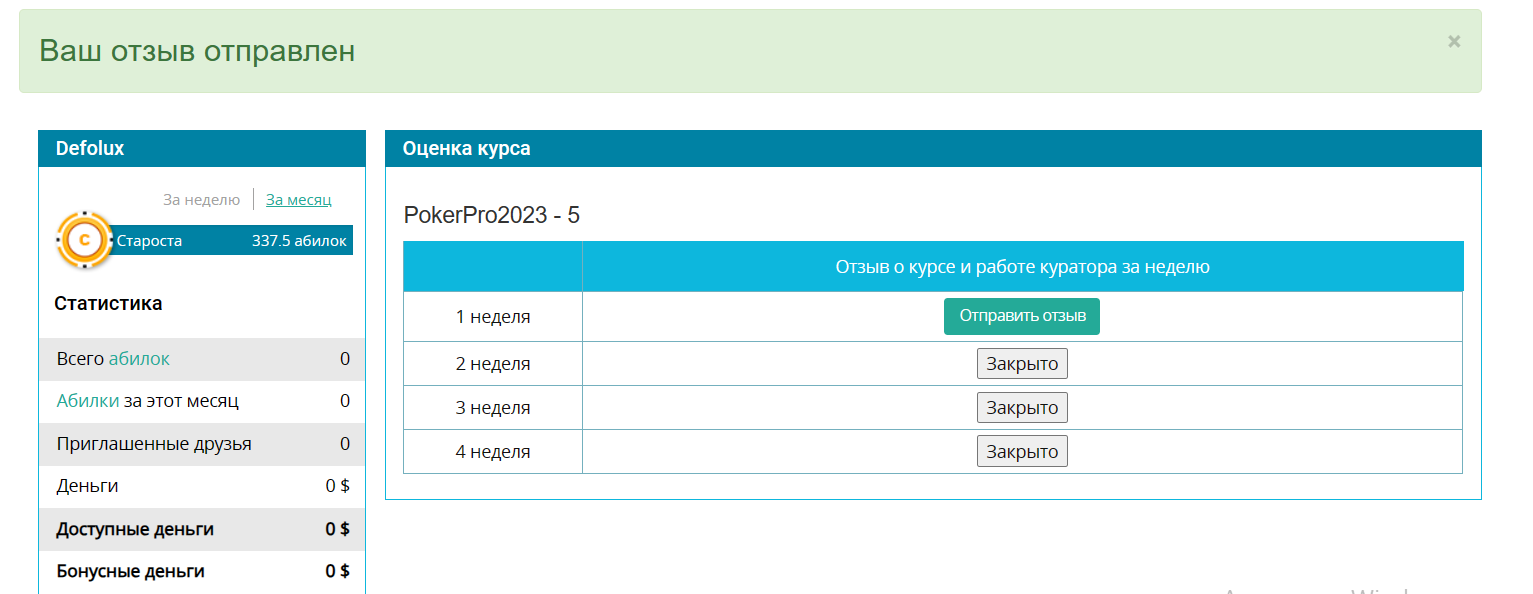Image resolution: width=1533 pixels, height=594 pixels.
Task: Click the "Закрыто" button for 2 неделя
Action: (x=1022, y=364)
